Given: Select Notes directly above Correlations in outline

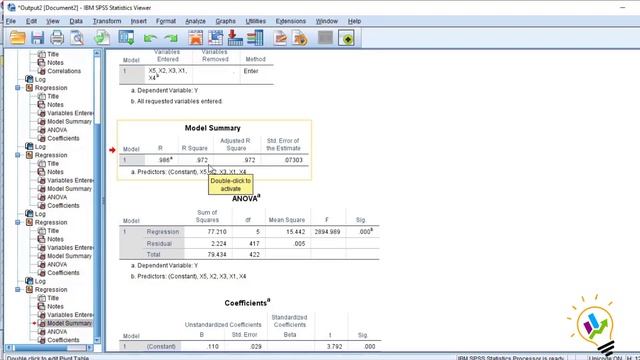Looking at the screenshot, I should [55, 62].
